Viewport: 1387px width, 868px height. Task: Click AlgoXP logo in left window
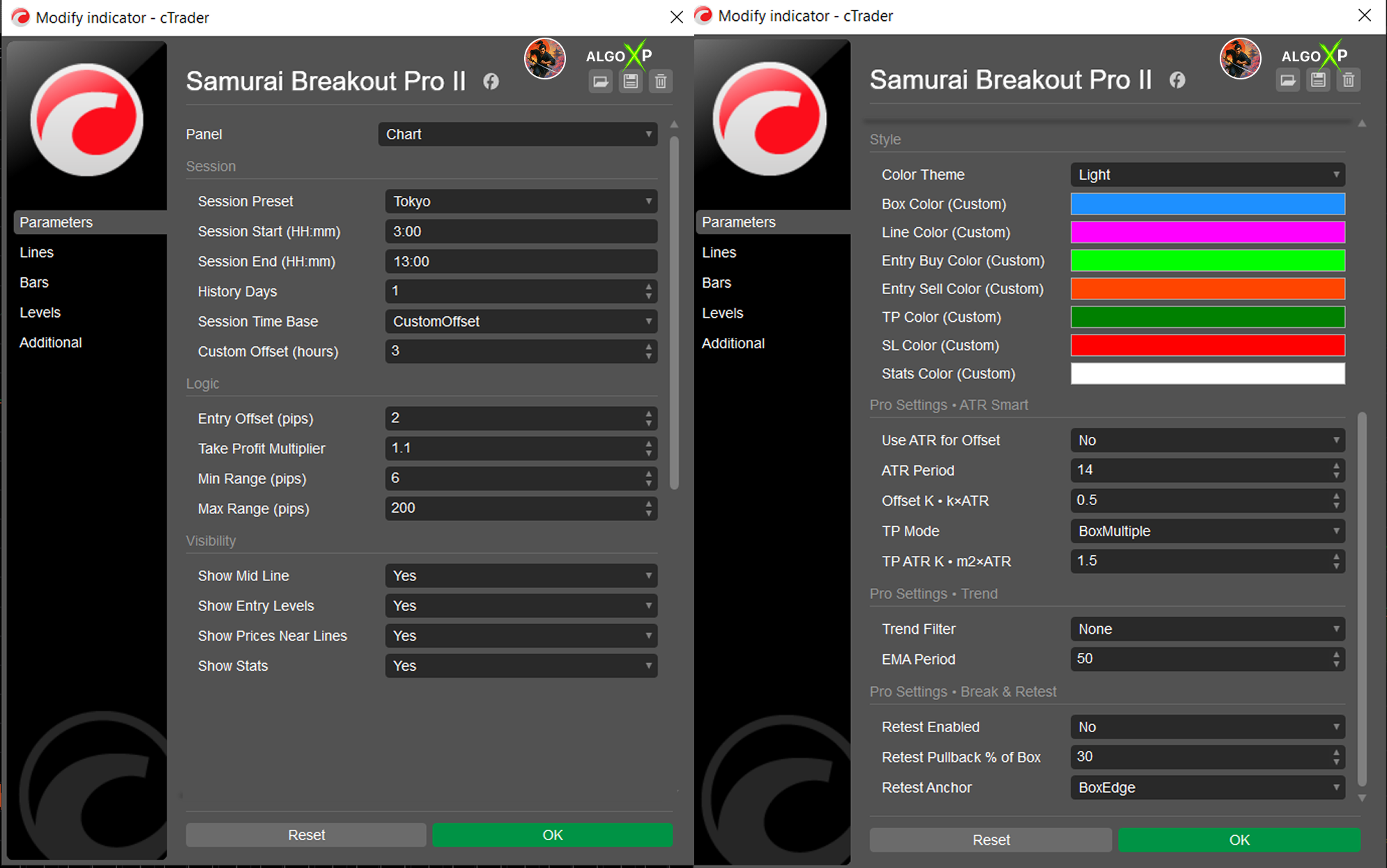click(x=620, y=55)
